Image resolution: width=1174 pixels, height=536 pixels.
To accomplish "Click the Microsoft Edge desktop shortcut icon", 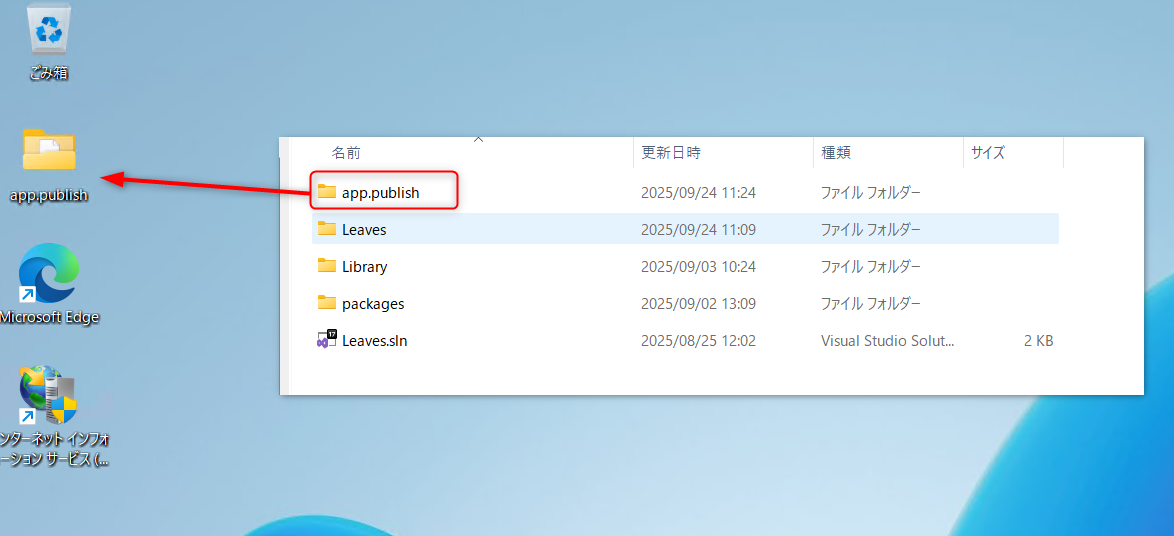I will pyautogui.click(x=48, y=274).
